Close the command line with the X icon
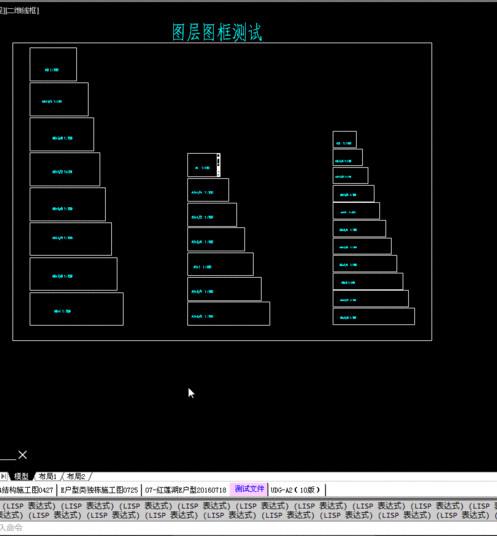This screenshot has height=536, width=497. tap(23, 455)
